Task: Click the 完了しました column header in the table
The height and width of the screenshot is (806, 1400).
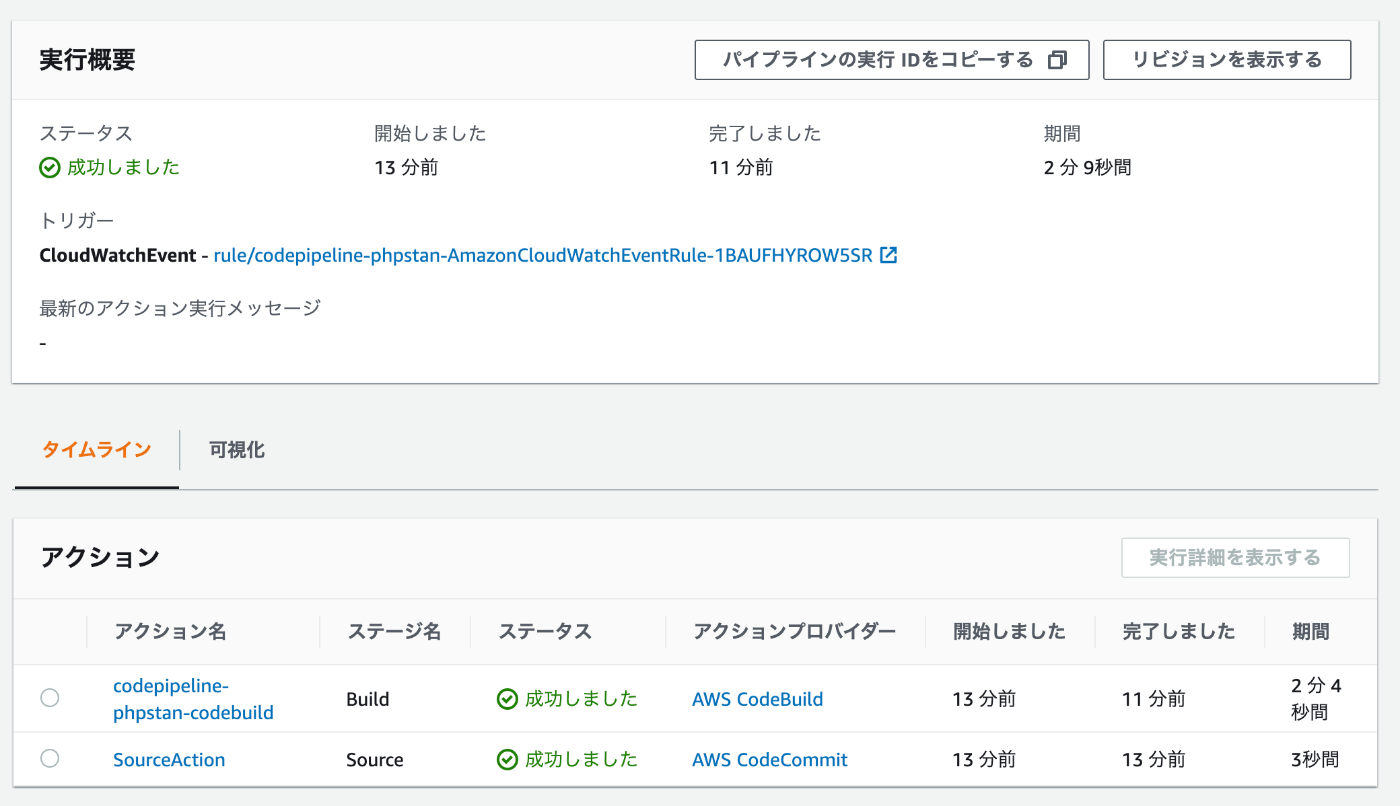Action: click(x=1179, y=632)
